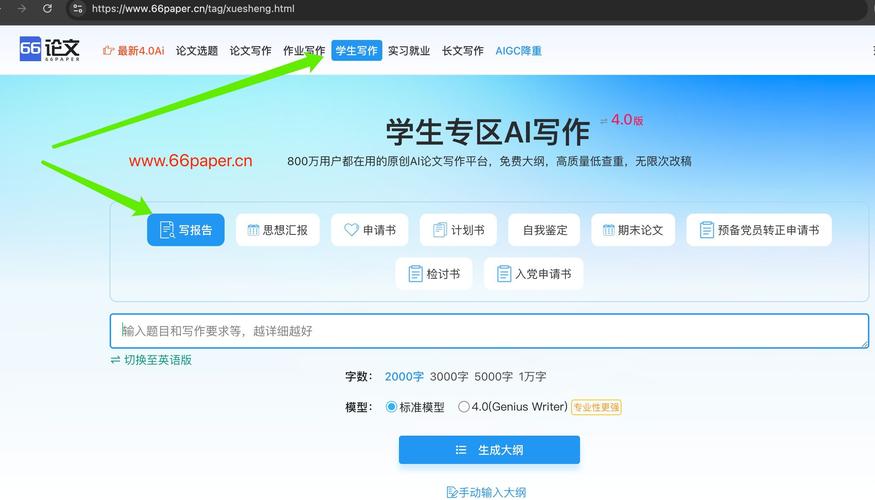Select the 检讨书 category button

pyautogui.click(x=434, y=274)
